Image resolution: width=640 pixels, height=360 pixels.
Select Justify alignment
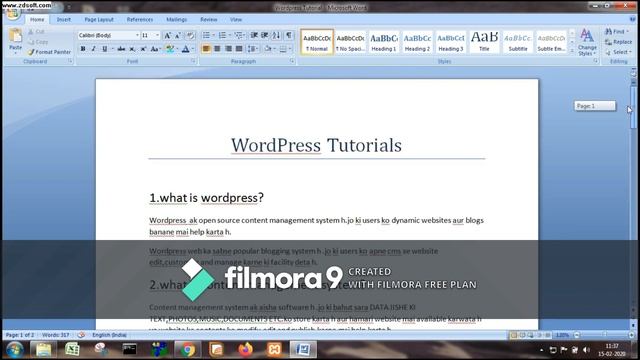[x=239, y=49]
